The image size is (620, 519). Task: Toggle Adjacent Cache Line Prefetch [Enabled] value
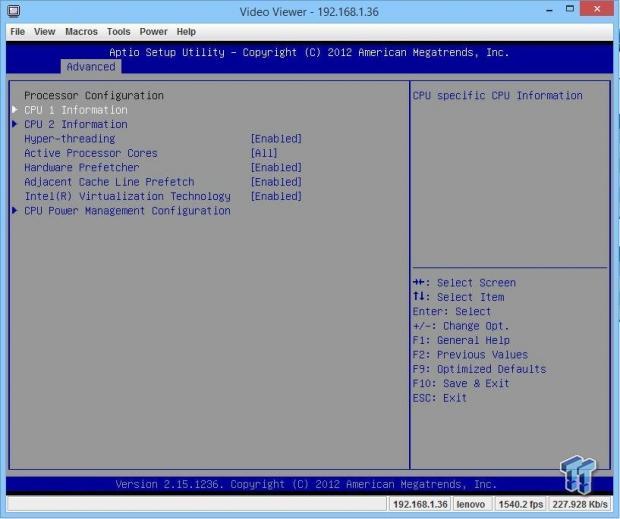[276, 182]
